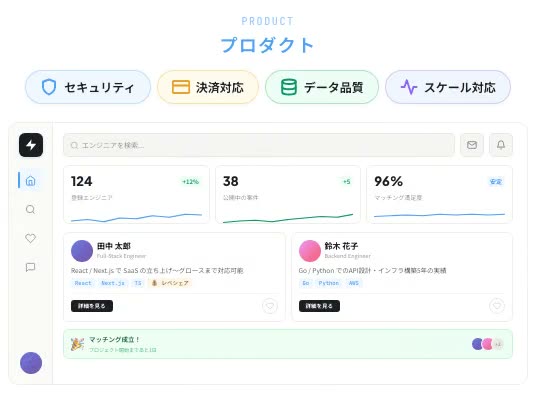The image size is (536, 394).
Task: Select the 決済対応 tab pill
Action: click(208, 87)
